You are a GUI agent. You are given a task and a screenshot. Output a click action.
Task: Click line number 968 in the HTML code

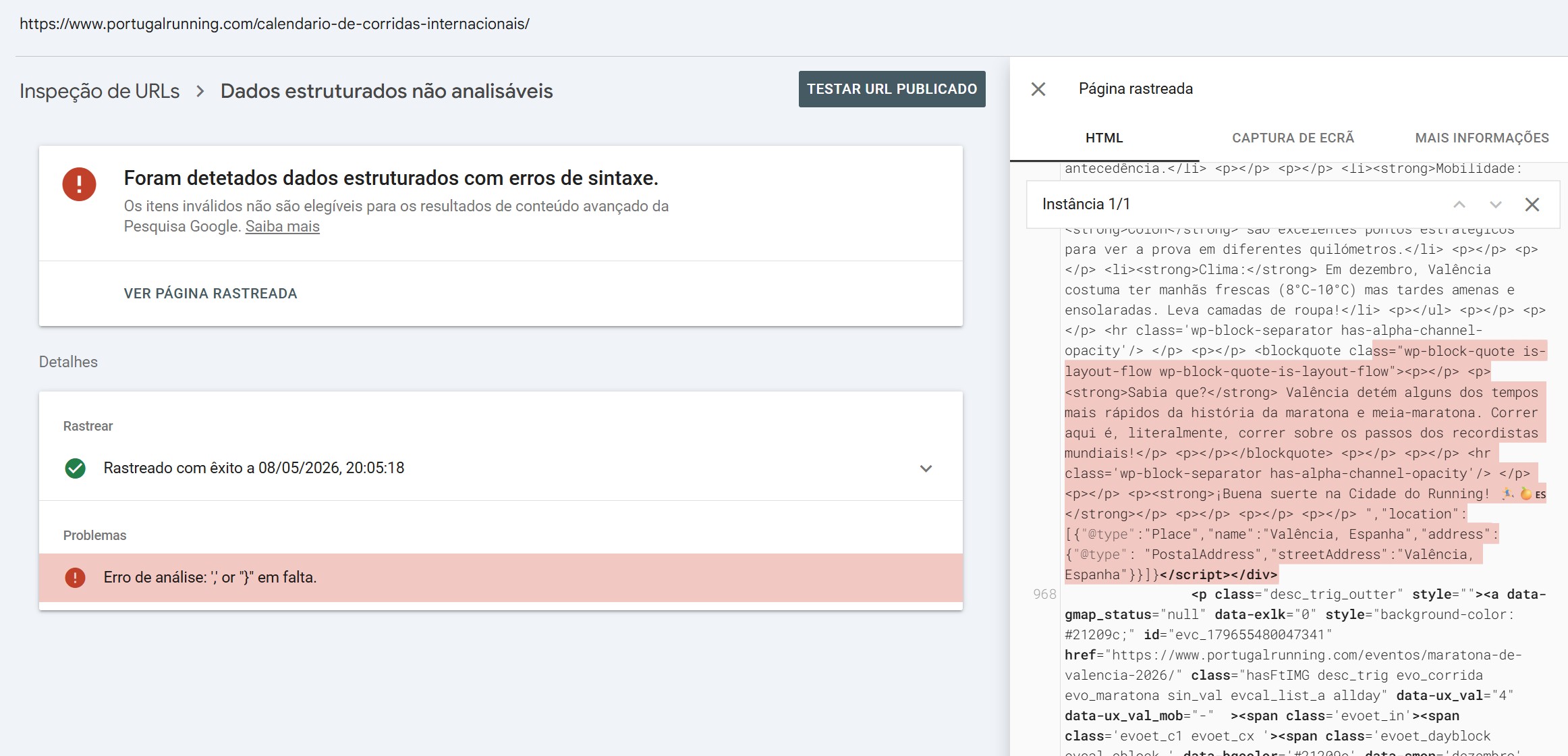point(1044,594)
